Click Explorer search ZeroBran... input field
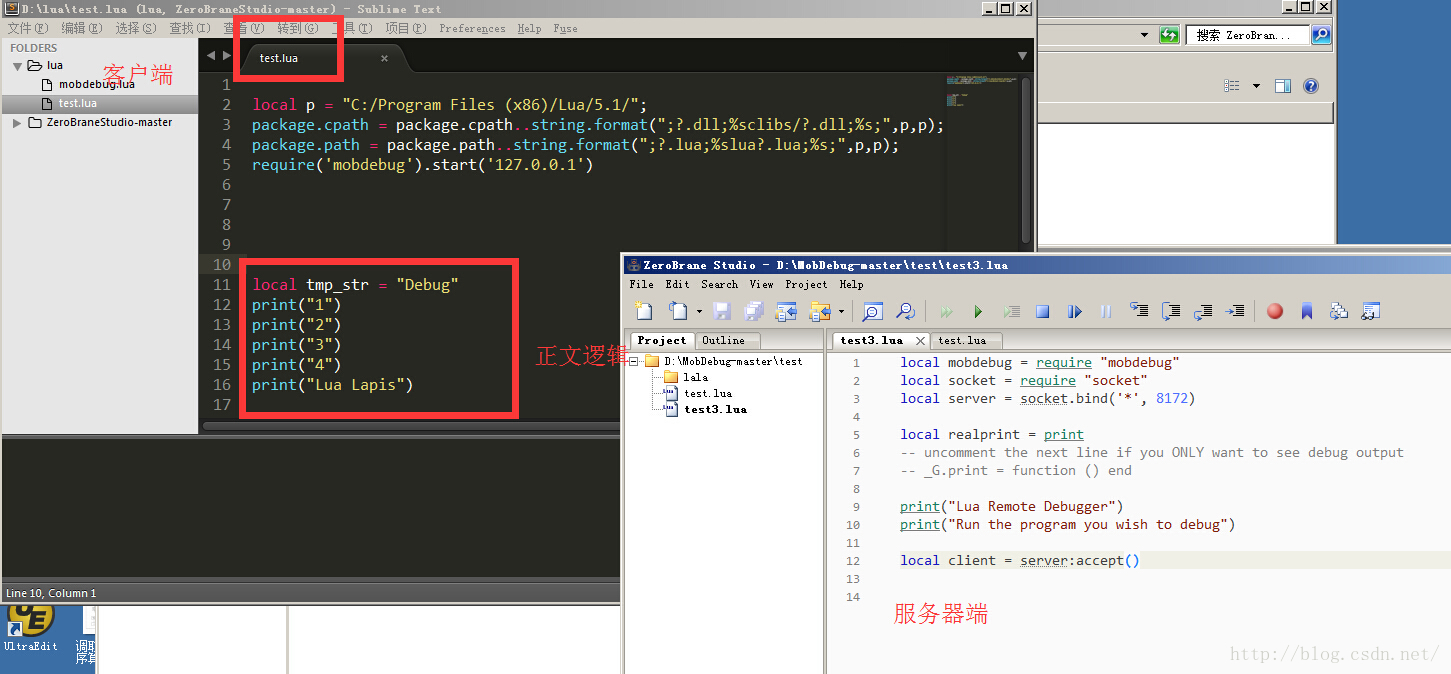Image resolution: width=1451 pixels, height=674 pixels. pyautogui.click(x=1248, y=35)
